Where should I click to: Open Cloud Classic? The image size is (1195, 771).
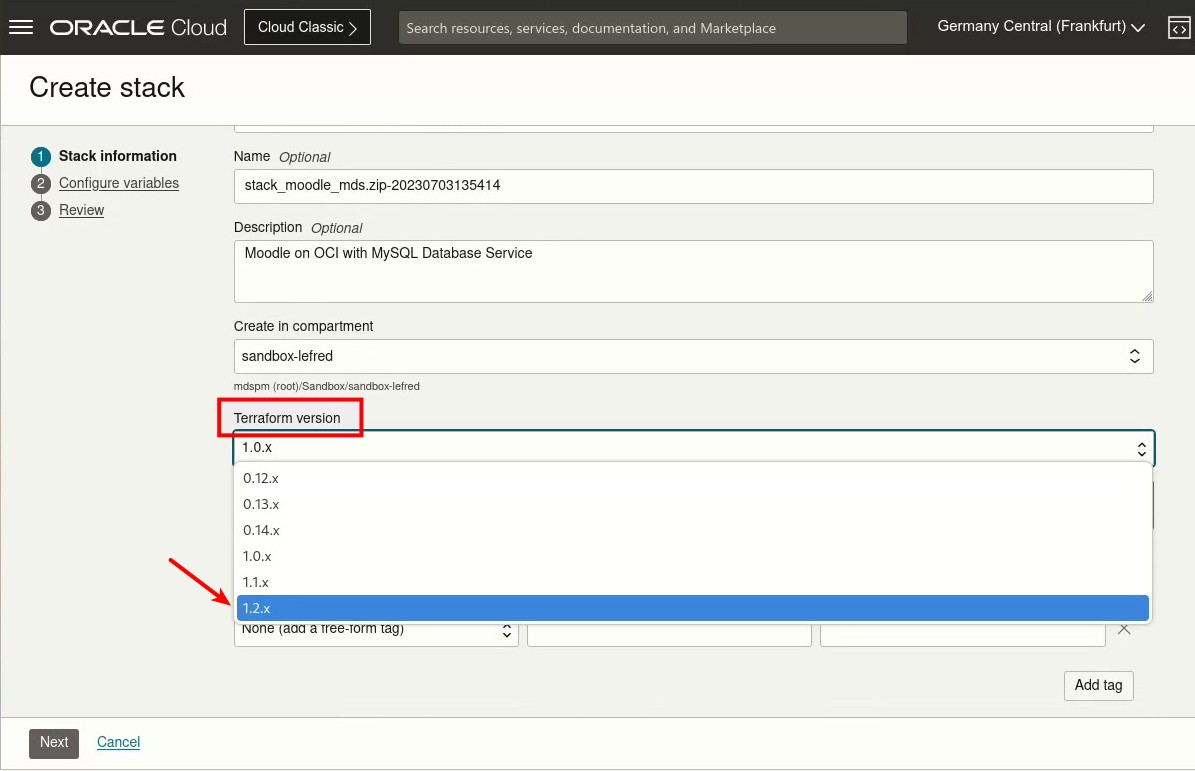307,27
